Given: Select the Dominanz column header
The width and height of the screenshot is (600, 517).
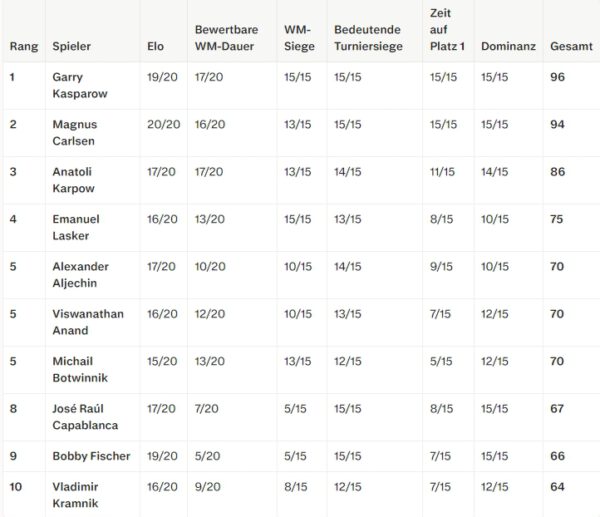Looking at the screenshot, I should point(508,46).
